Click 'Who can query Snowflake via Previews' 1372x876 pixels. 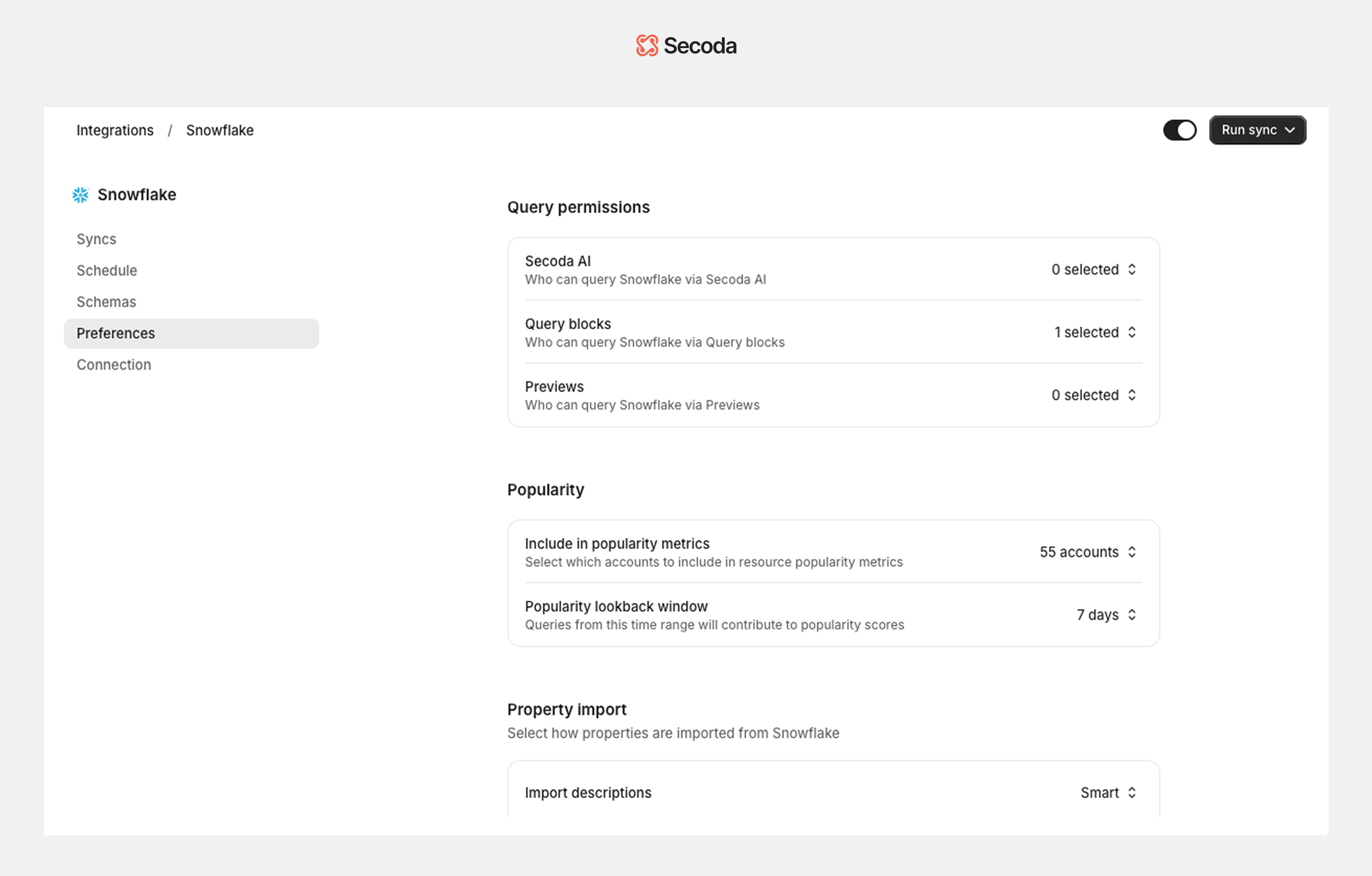(642, 405)
